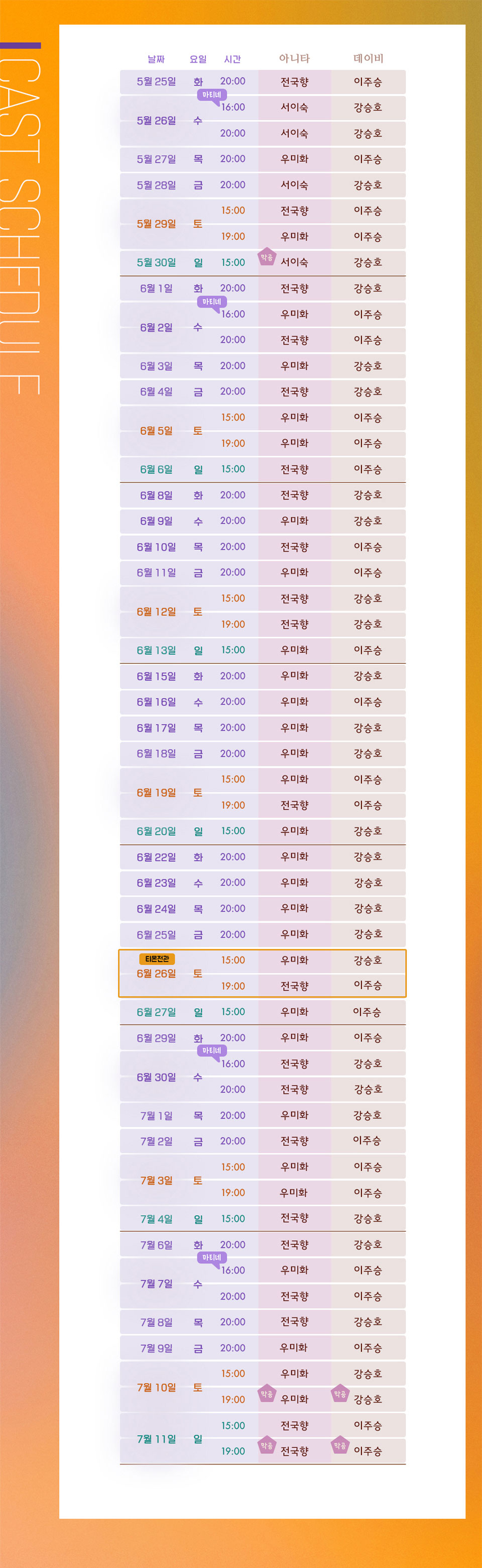
Task: Click the 막공 badge beside 우미화 on 7월 10일
Action: point(267,1394)
